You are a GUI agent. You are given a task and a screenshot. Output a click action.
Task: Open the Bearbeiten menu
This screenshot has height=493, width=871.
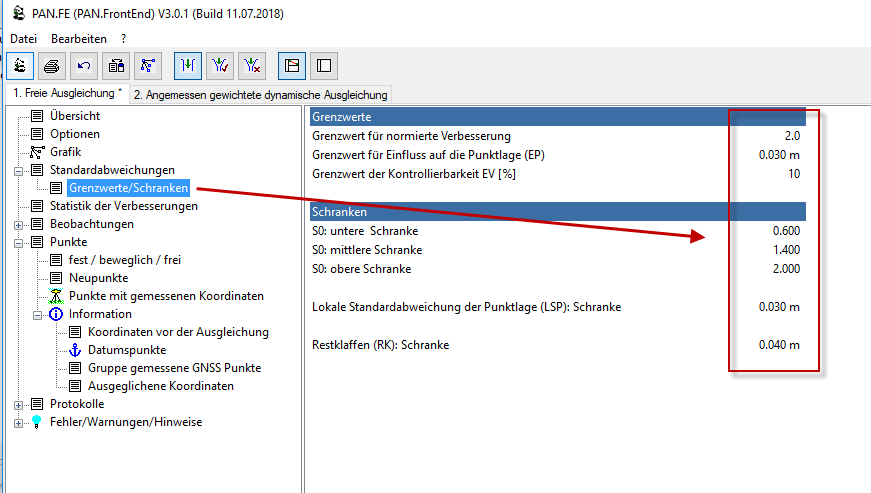(79, 38)
